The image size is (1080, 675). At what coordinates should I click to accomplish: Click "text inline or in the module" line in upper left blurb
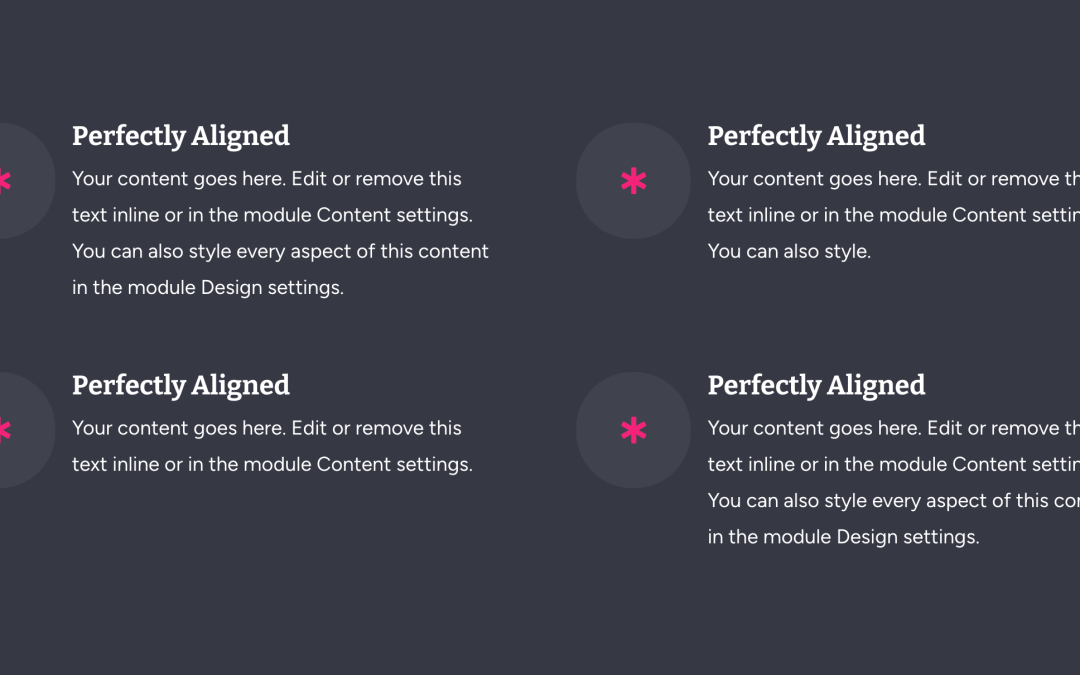273,215
